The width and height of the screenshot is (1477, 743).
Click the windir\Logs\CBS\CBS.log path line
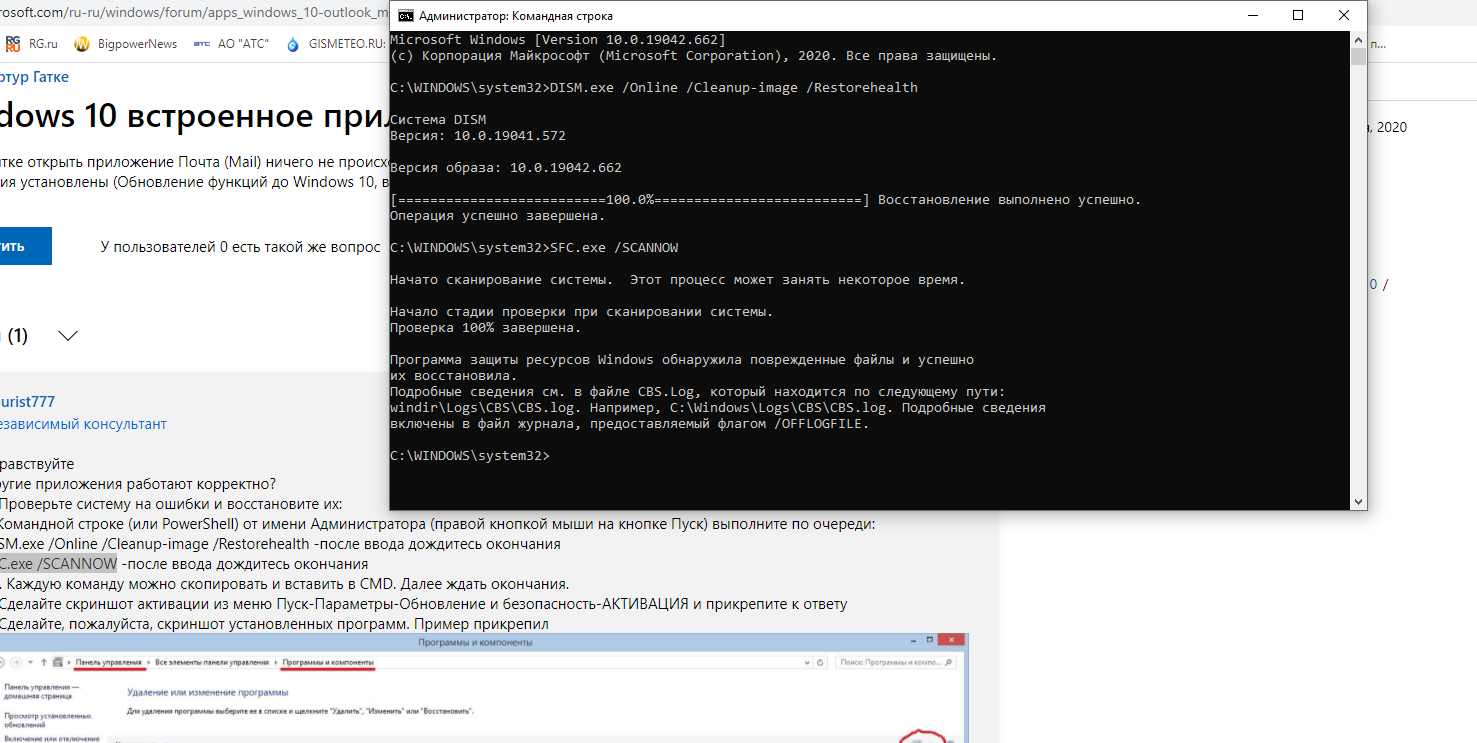717,408
